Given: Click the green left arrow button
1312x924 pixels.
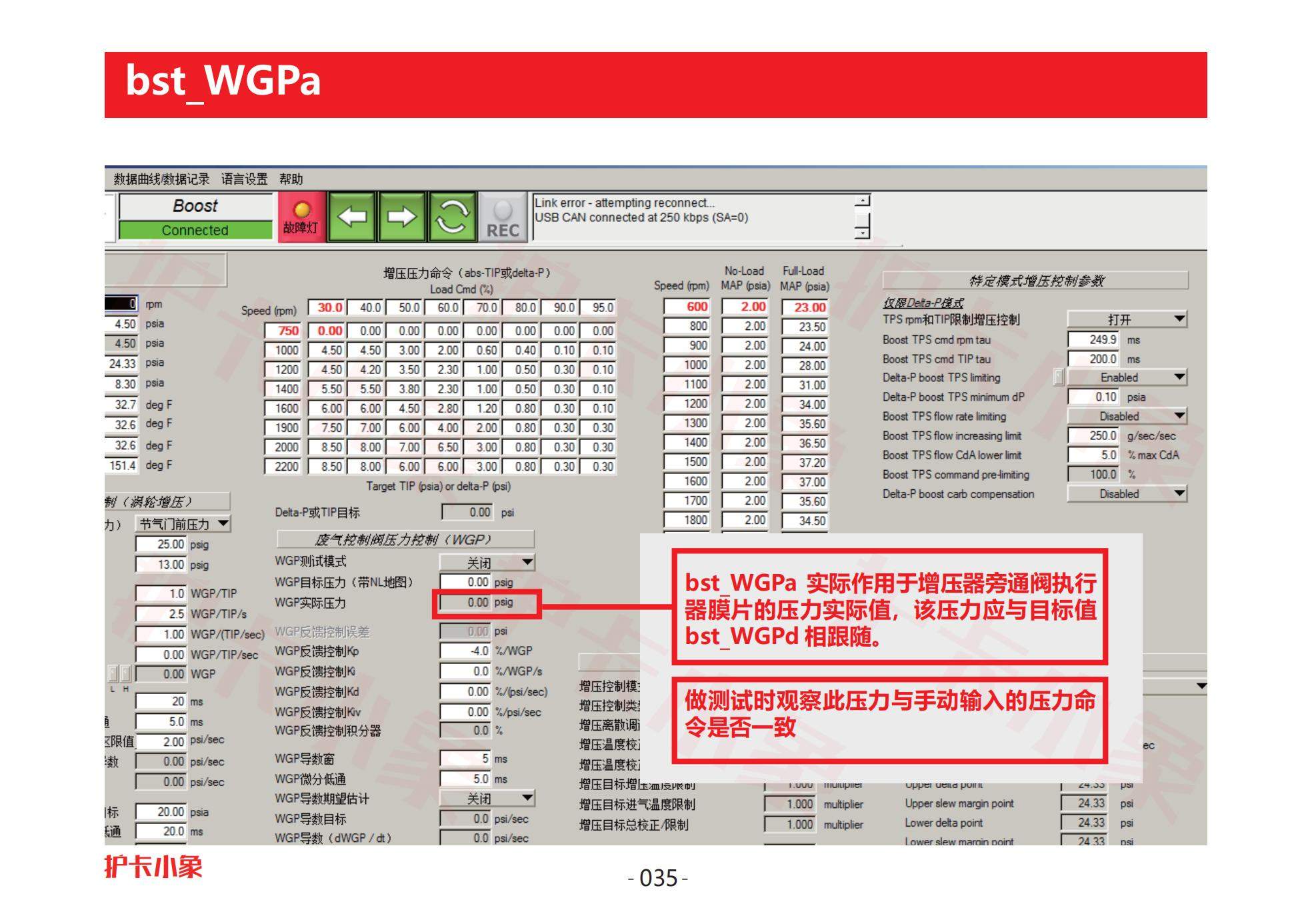Looking at the screenshot, I should pyautogui.click(x=353, y=217).
